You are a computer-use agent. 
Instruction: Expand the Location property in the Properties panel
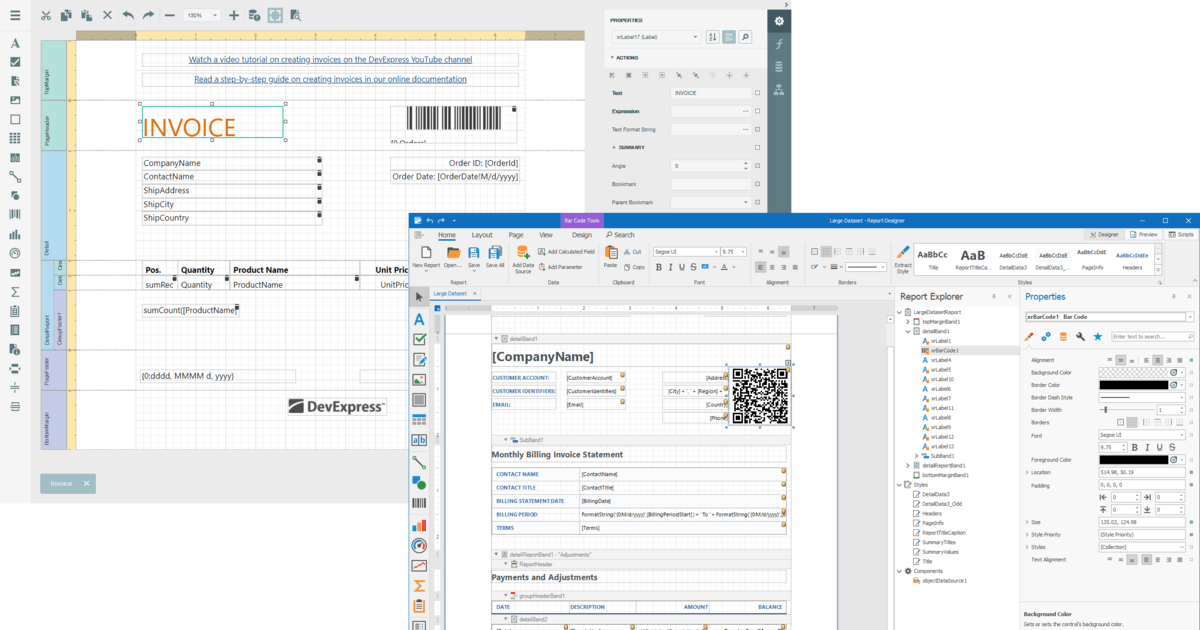click(1026, 470)
